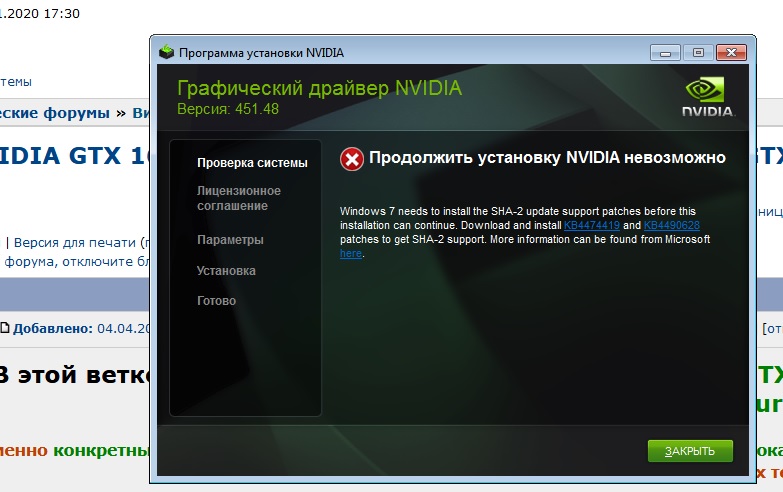Click 'Программа установки NVIDIA' window title text
The height and width of the screenshot is (492, 783).
tap(261, 53)
